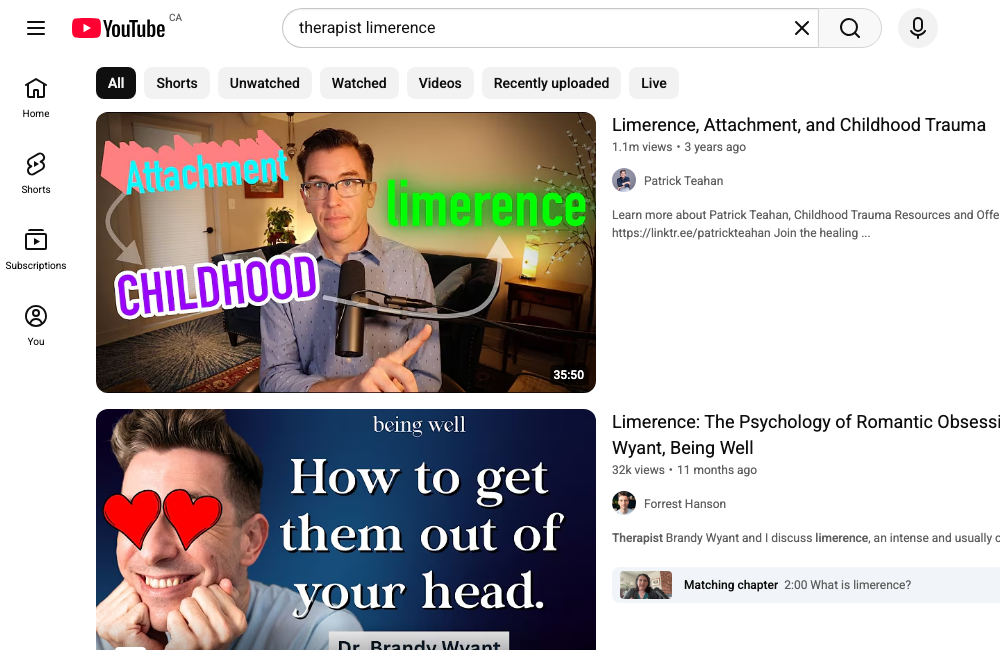Filter results by Unwatched
The width and height of the screenshot is (1000, 650).
click(265, 83)
